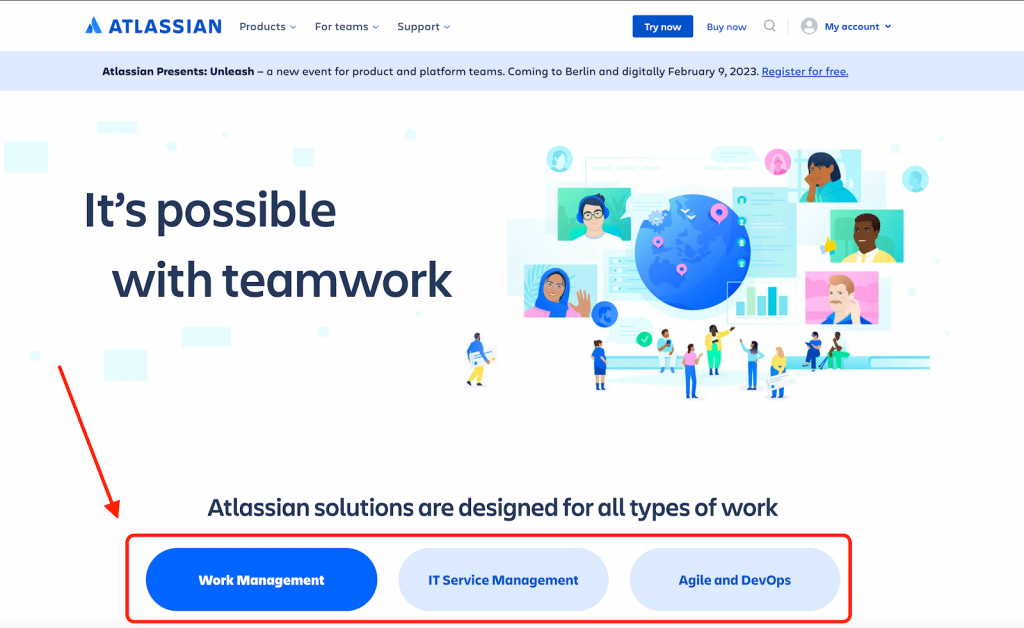Expand the For teams menu
Screen dimensions: 1024x628
tap(341, 27)
